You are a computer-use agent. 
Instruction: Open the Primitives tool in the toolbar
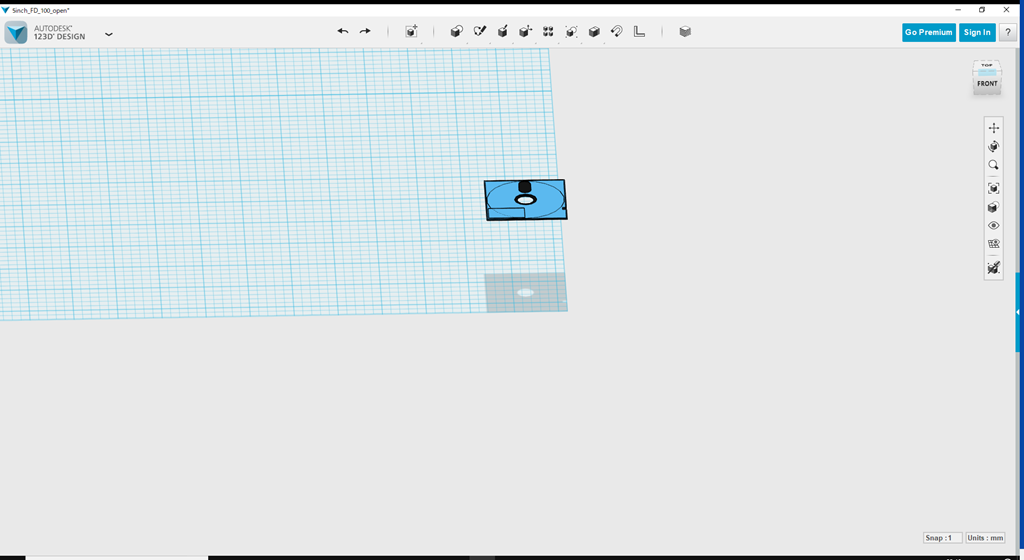click(456, 32)
